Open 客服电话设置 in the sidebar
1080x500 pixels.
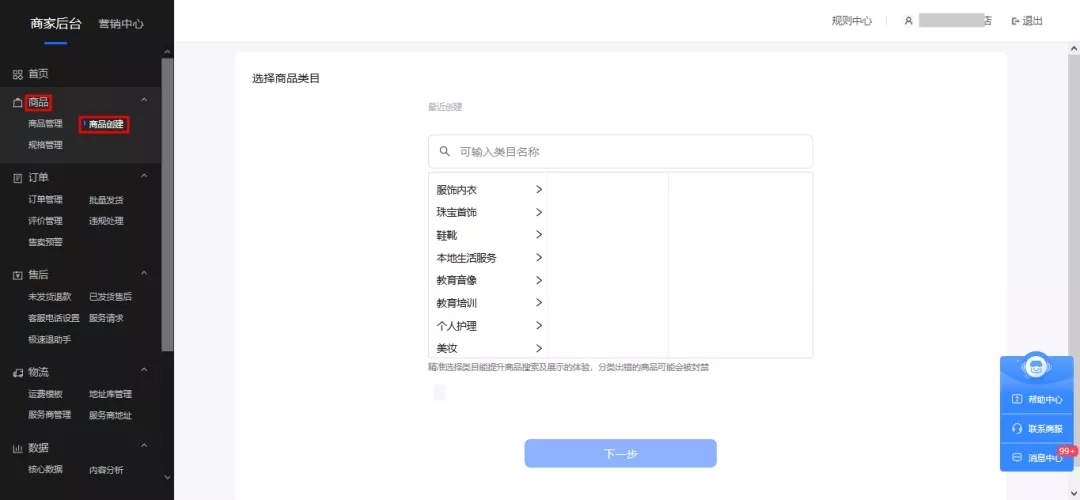point(54,318)
